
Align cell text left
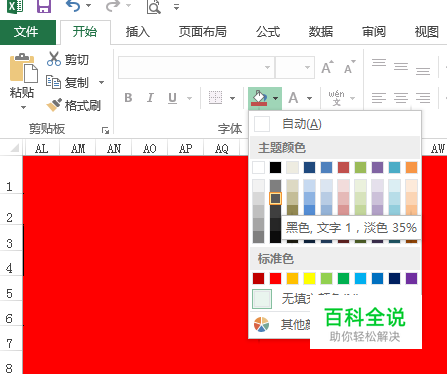point(379,98)
